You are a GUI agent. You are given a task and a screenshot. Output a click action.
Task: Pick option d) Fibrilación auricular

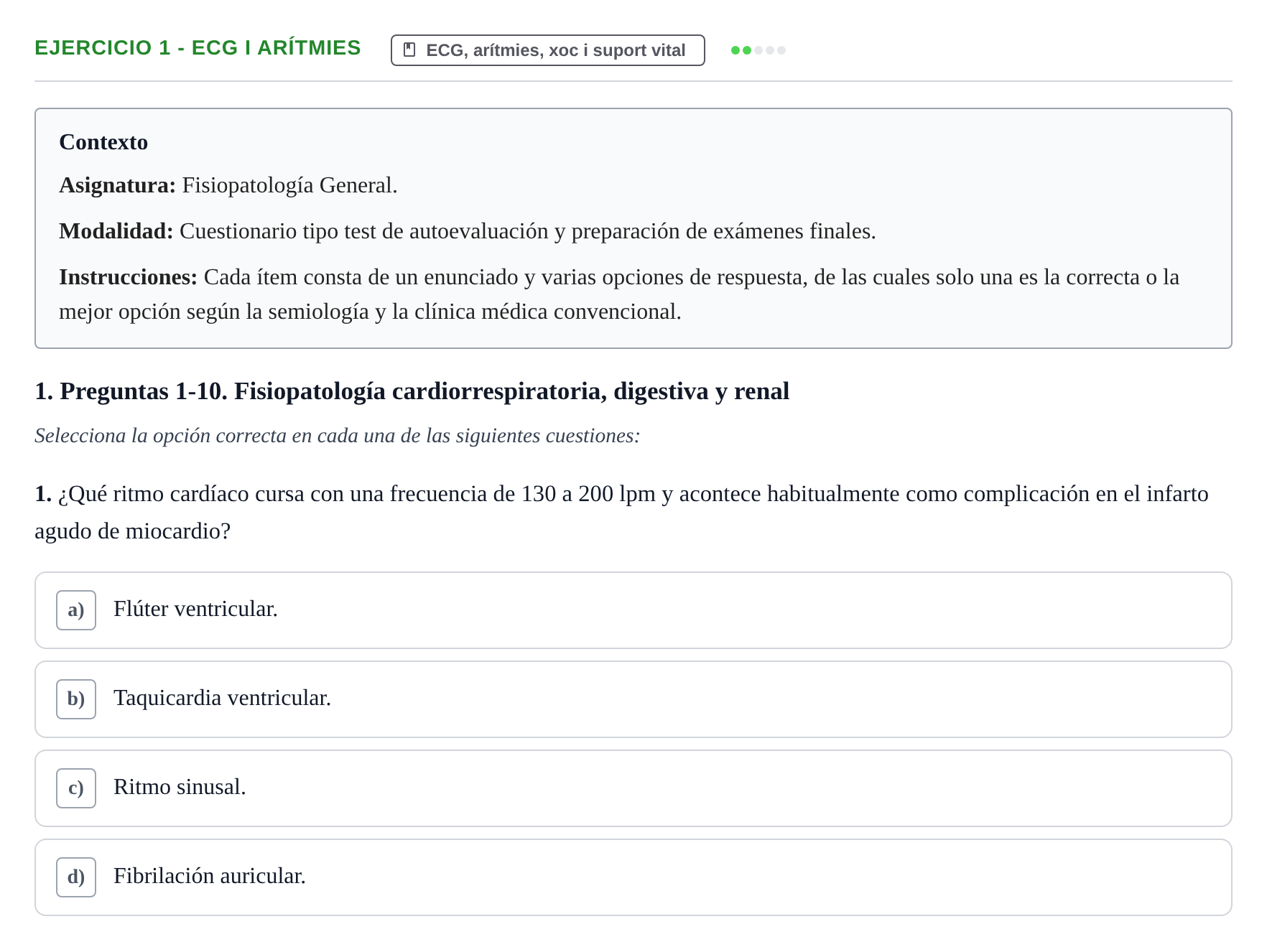click(x=633, y=877)
